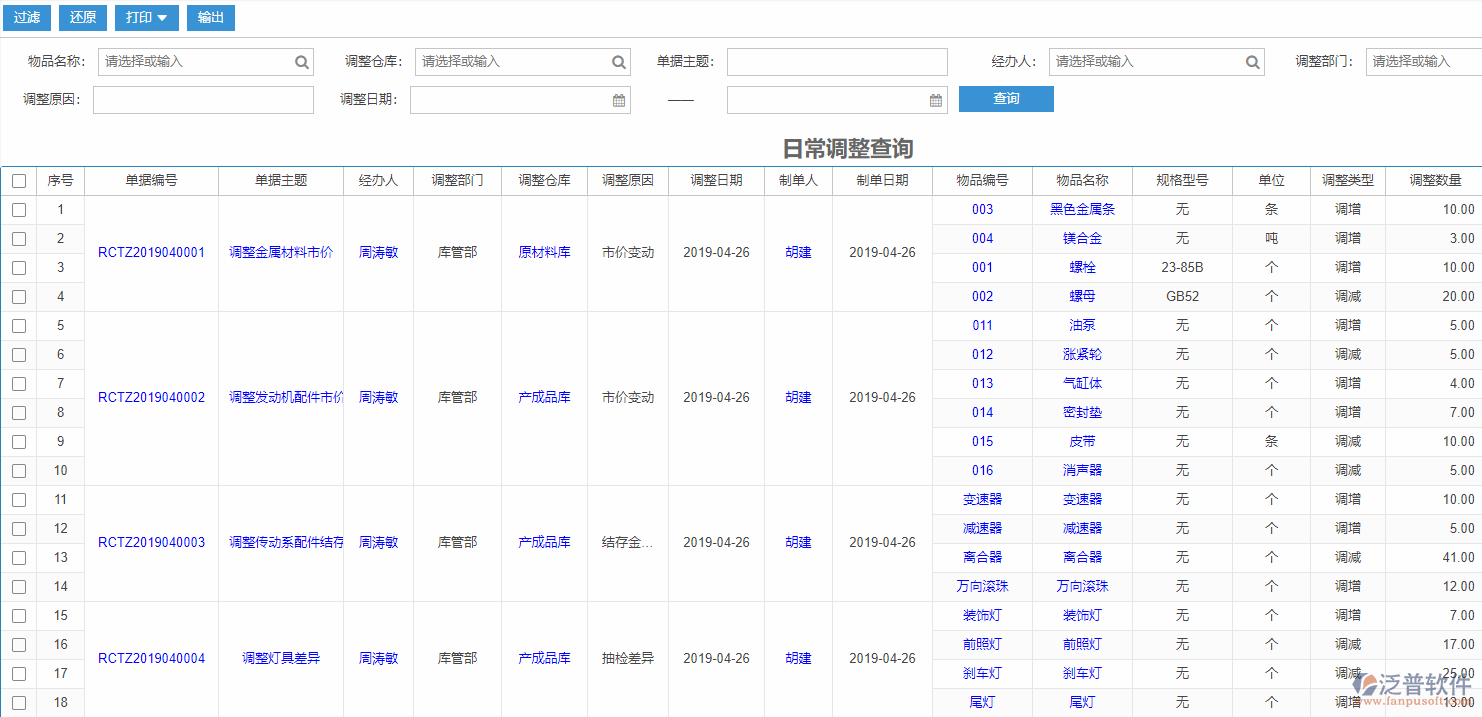Open the 打印 dropdown menu

(147, 18)
